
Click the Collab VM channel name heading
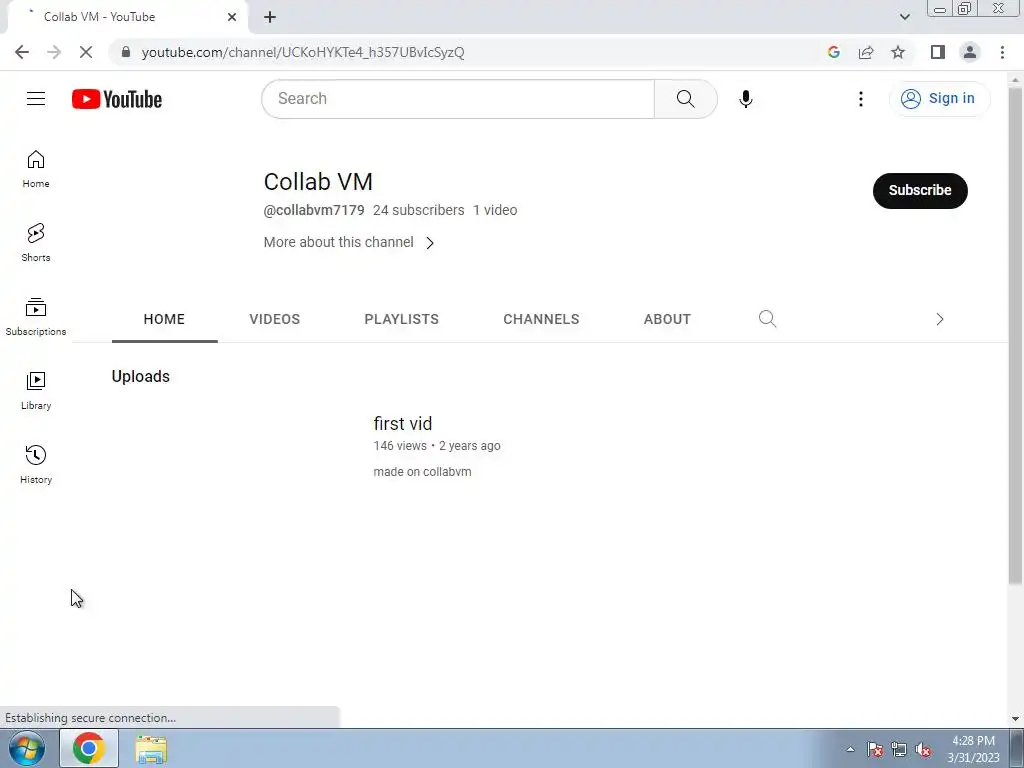pyautogui.click(x=318, y=182)
